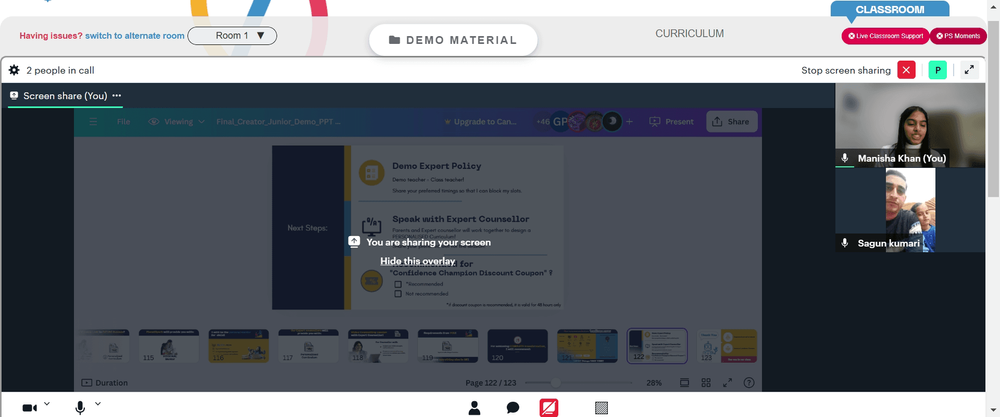The image size is (1000, 417).
Task: Select the CLASSROOM tab
Action: coord(889,10)
